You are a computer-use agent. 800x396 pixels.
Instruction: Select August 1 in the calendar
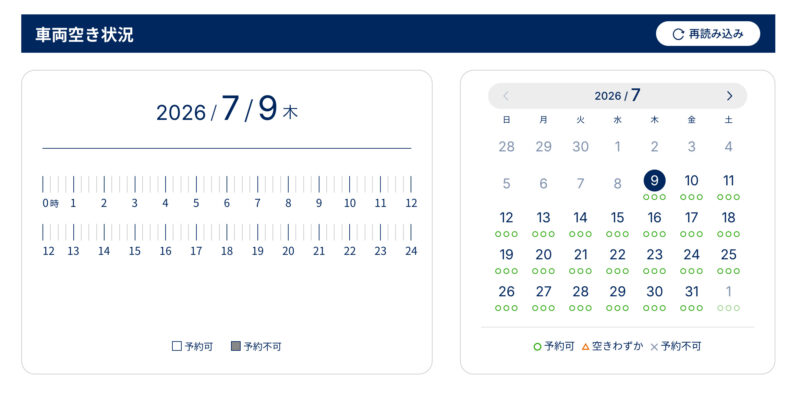[729, 292]
